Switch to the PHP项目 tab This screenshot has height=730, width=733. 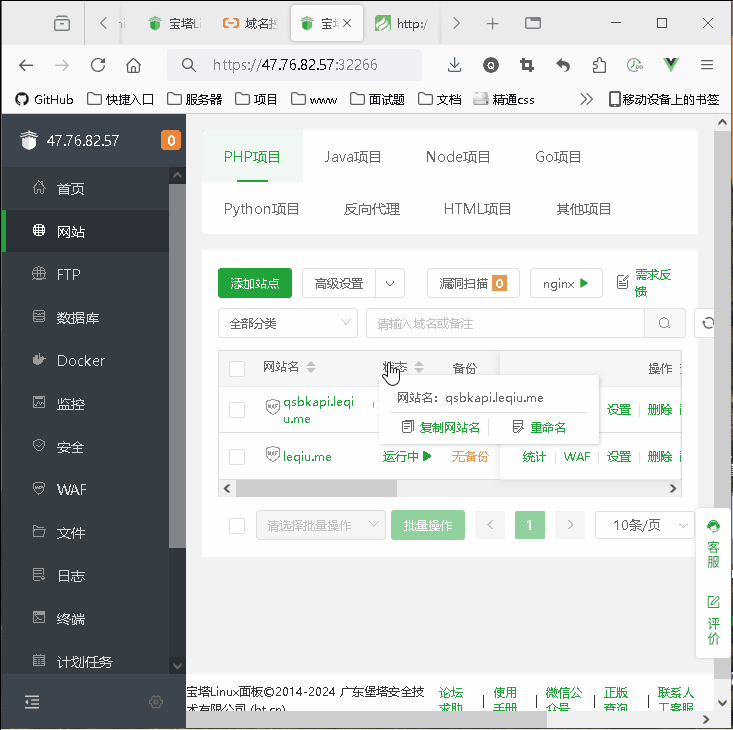click(x=252, y=157)
